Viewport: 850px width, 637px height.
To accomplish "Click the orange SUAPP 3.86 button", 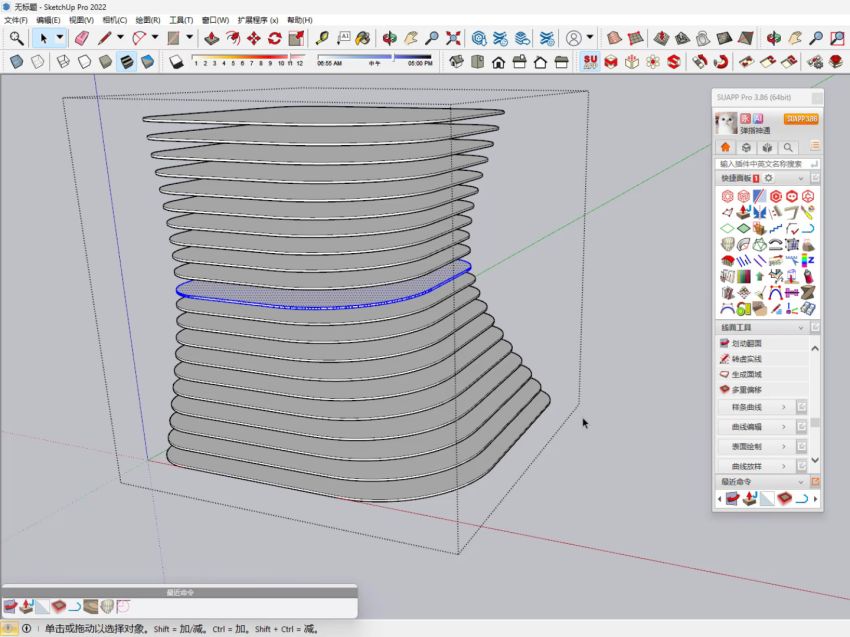I will pyautogui.click(x=801, y=119).
